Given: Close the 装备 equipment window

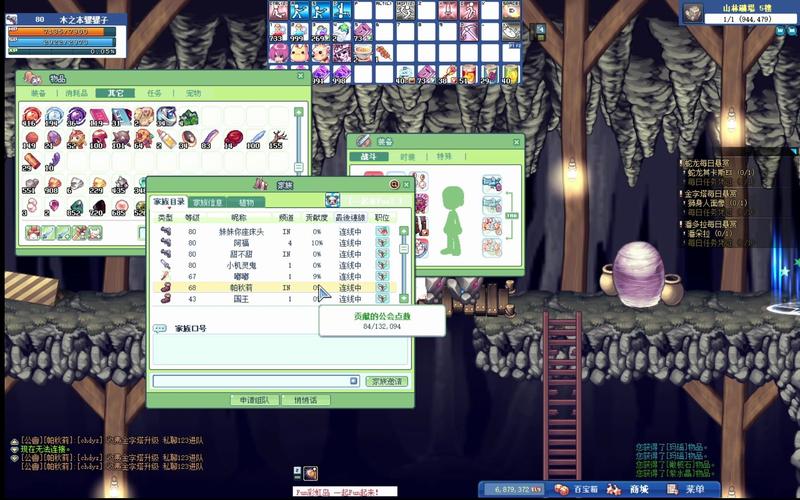Looking at the screenshot, I should [516, 142].
